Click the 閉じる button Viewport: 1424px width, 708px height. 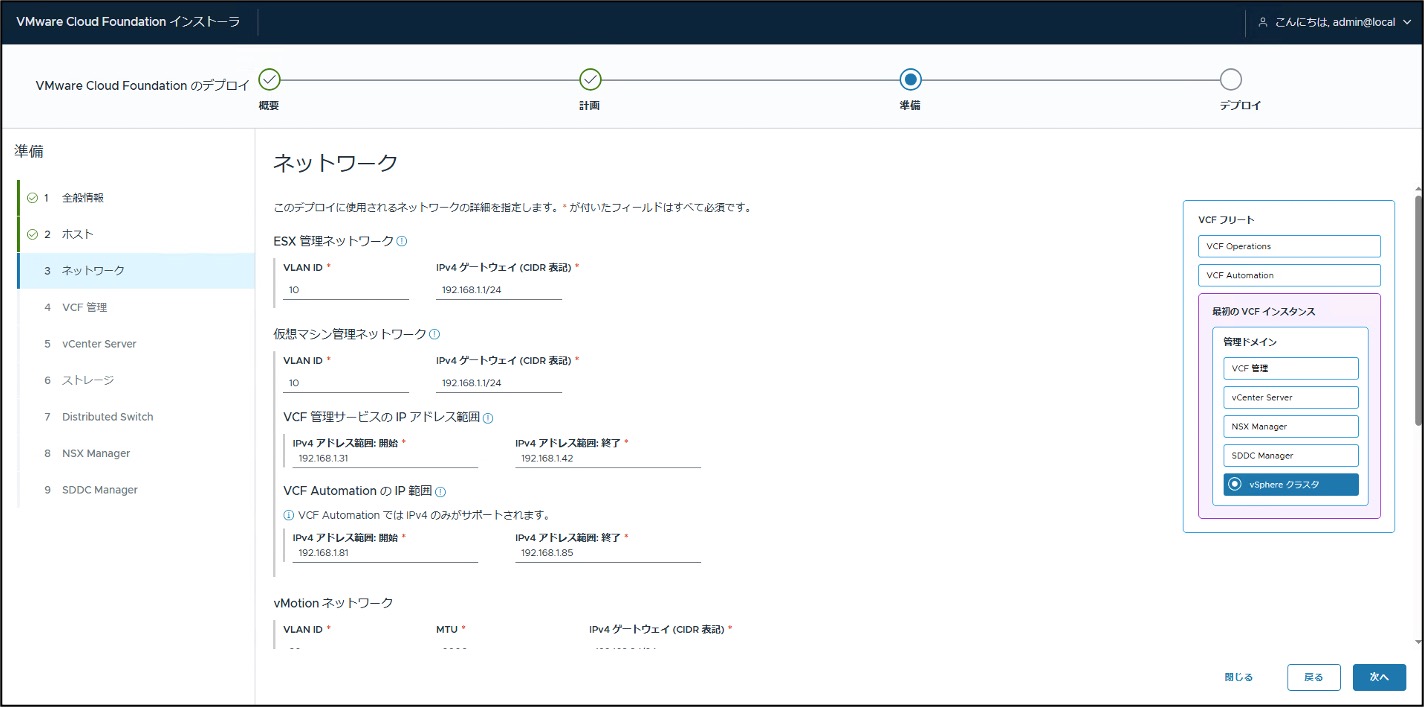[x=1239, y=677]
